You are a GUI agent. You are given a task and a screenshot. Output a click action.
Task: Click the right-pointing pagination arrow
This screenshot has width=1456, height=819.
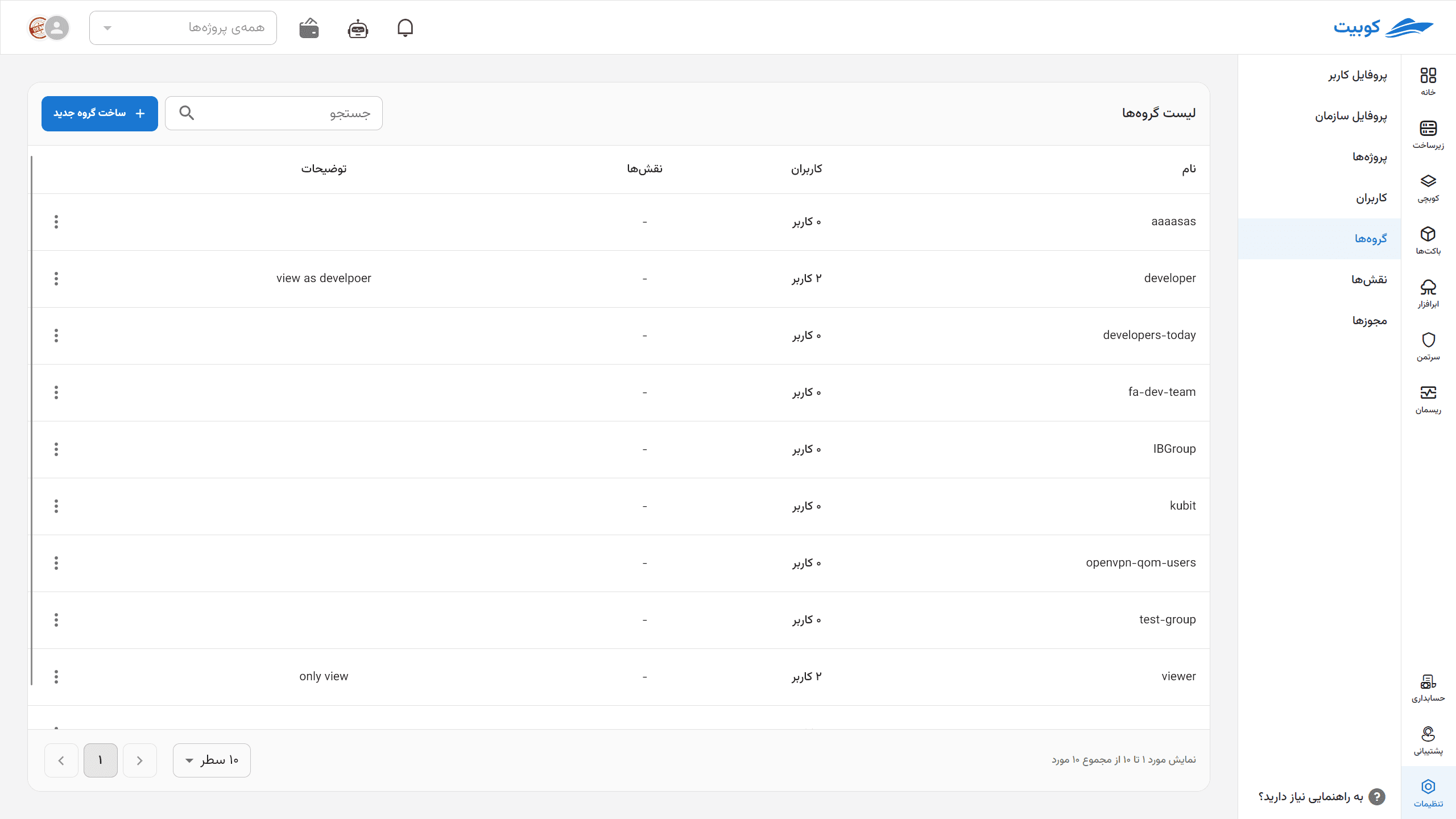[140, 760]
